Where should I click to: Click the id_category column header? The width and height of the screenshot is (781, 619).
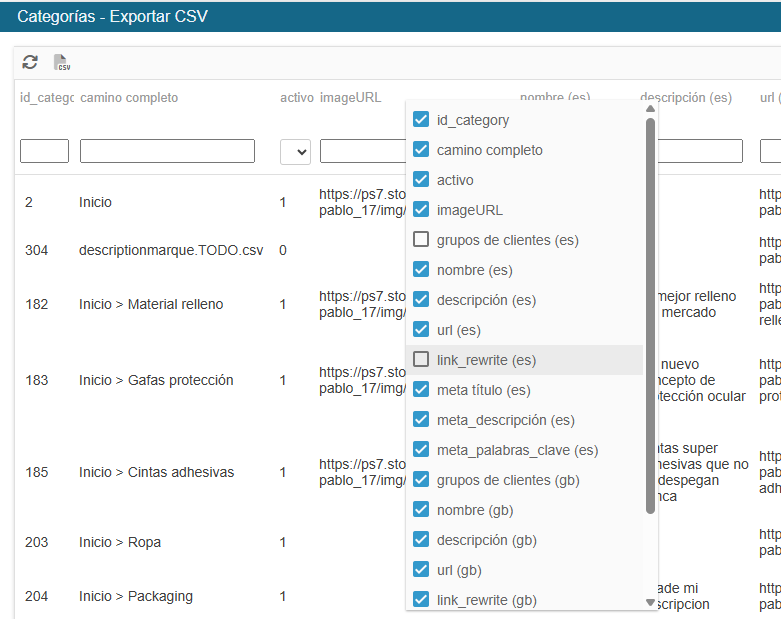point(47,98)
